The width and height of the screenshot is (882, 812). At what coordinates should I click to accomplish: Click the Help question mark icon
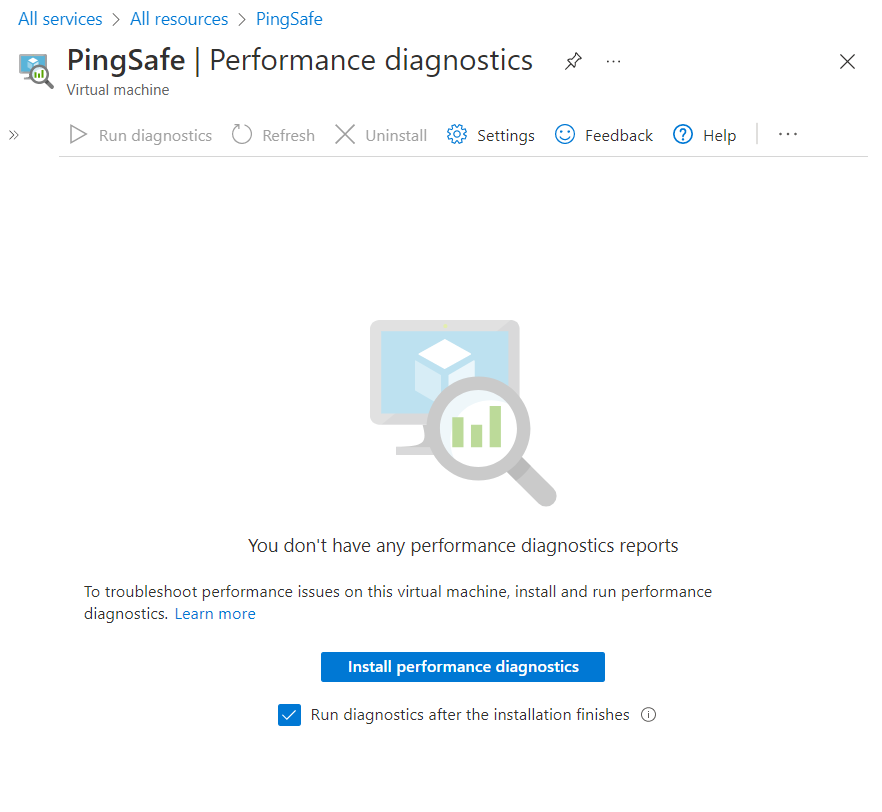click(683, 135)
